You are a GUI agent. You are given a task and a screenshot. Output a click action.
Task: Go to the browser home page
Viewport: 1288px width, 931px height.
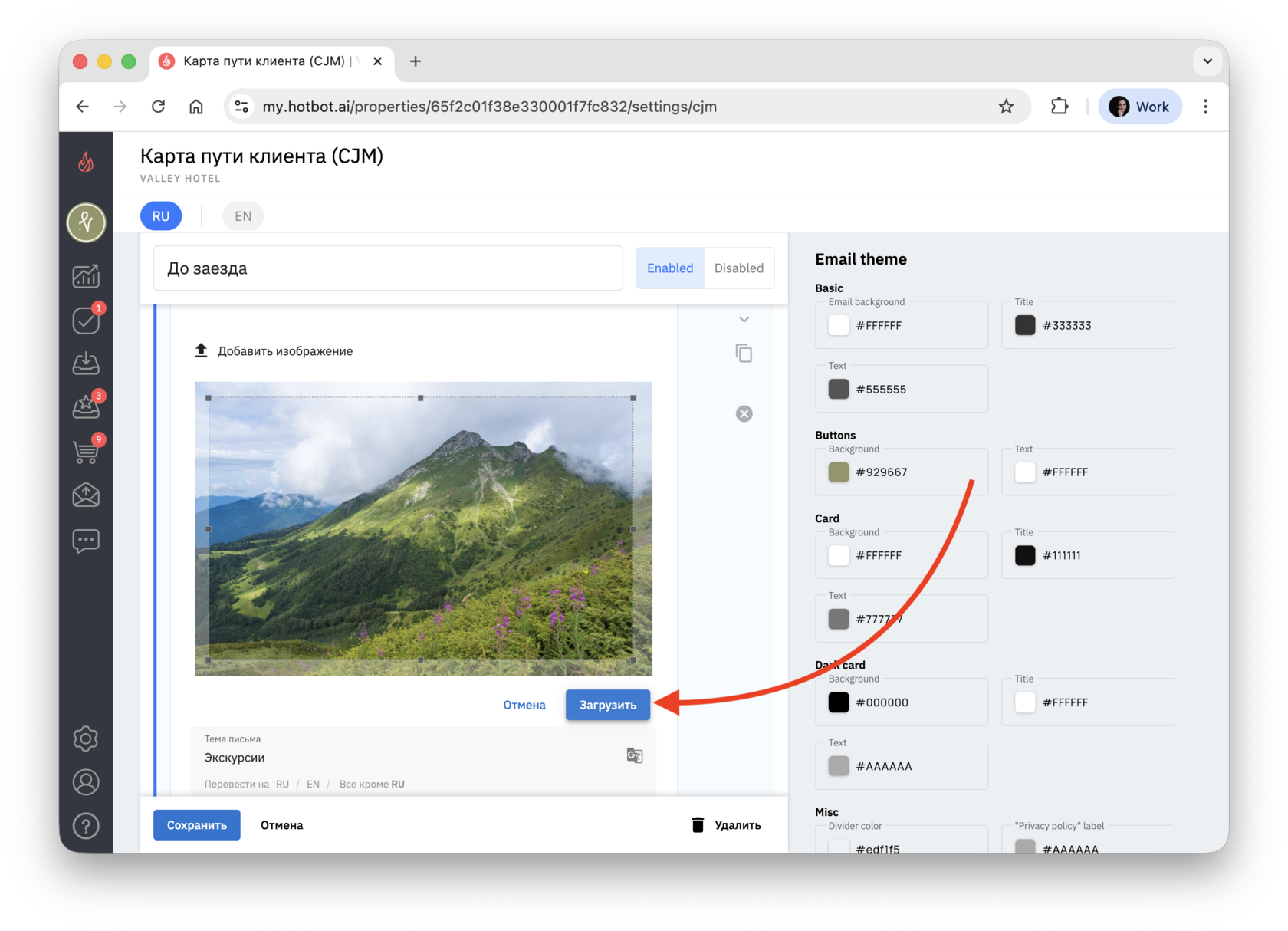[x=196, y=107]
